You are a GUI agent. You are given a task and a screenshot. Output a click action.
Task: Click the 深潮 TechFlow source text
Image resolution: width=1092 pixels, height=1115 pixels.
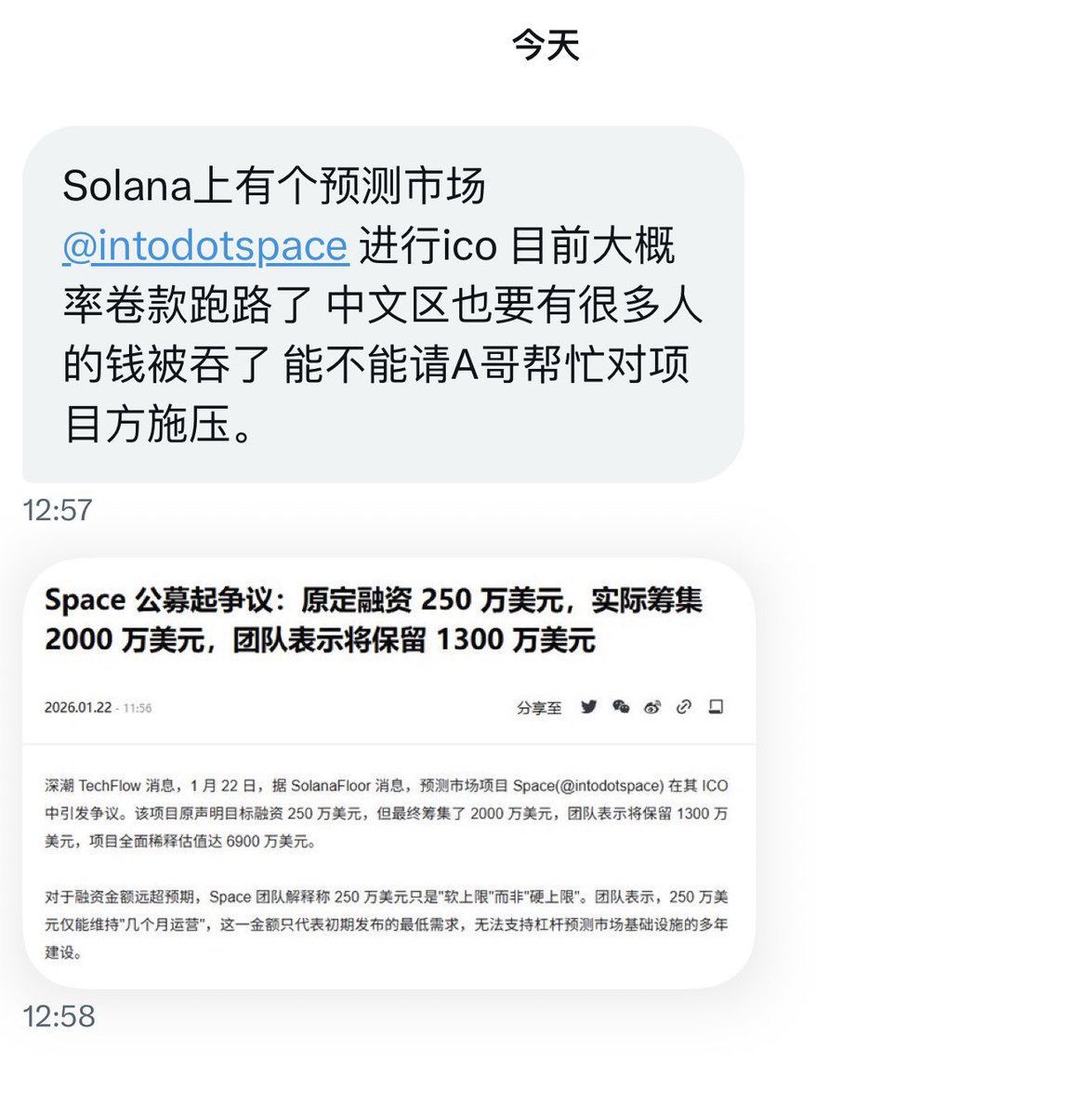click(93, 786)
